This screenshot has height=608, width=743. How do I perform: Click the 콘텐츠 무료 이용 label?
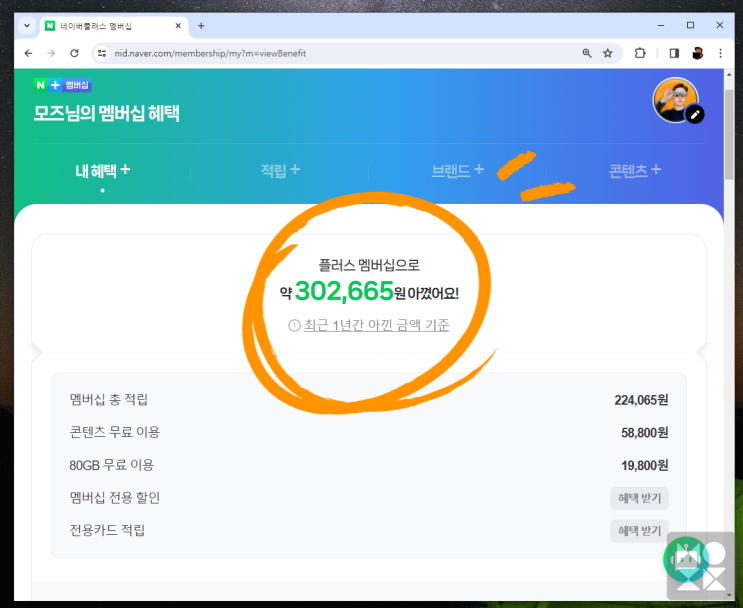point(115,432)
